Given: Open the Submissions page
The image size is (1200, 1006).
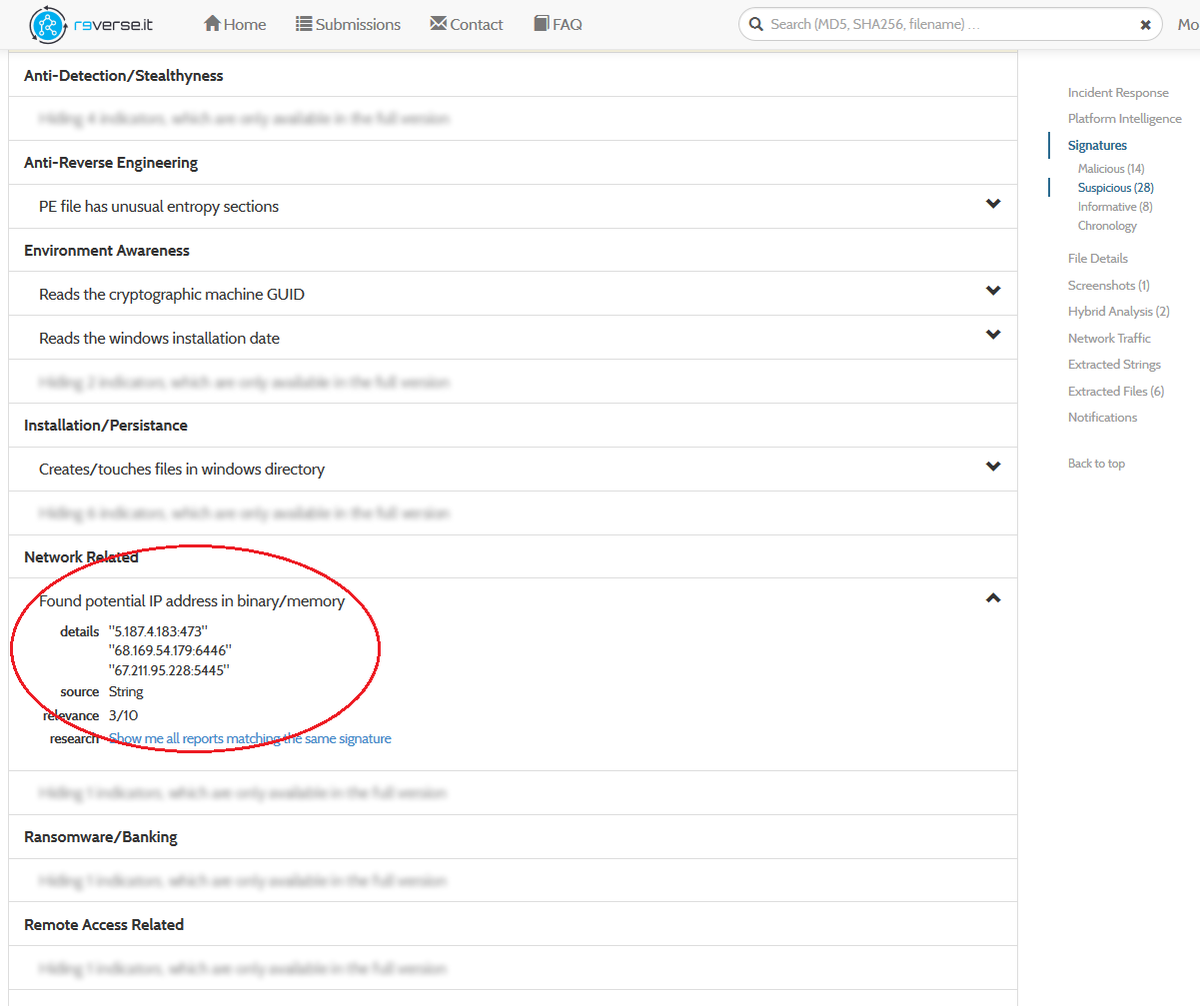Looking at the screenshot, I should point(348,24).
